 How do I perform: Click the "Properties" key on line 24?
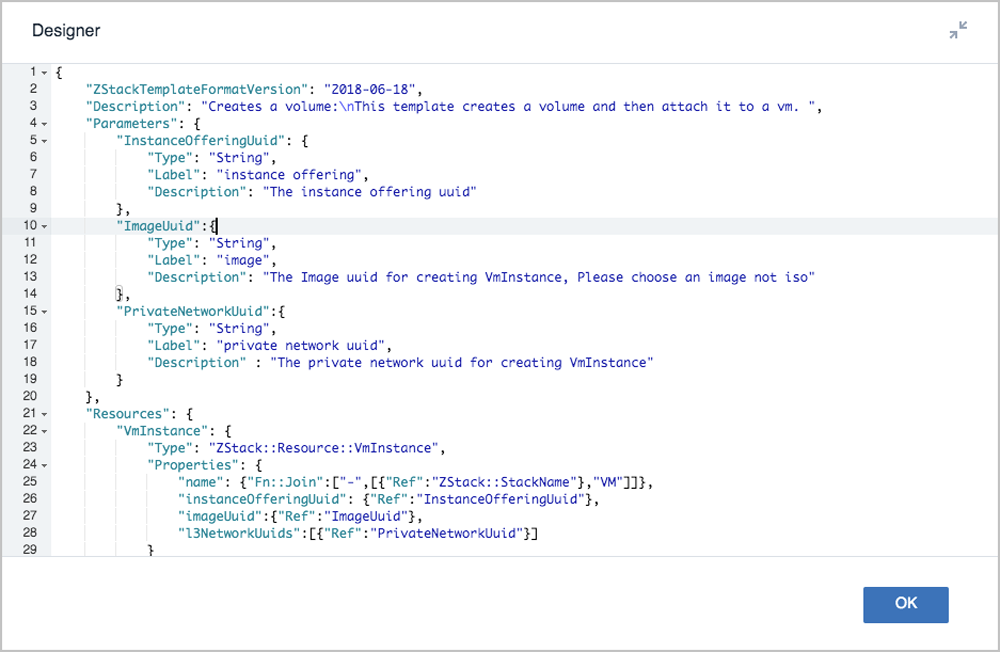[193, 465]
